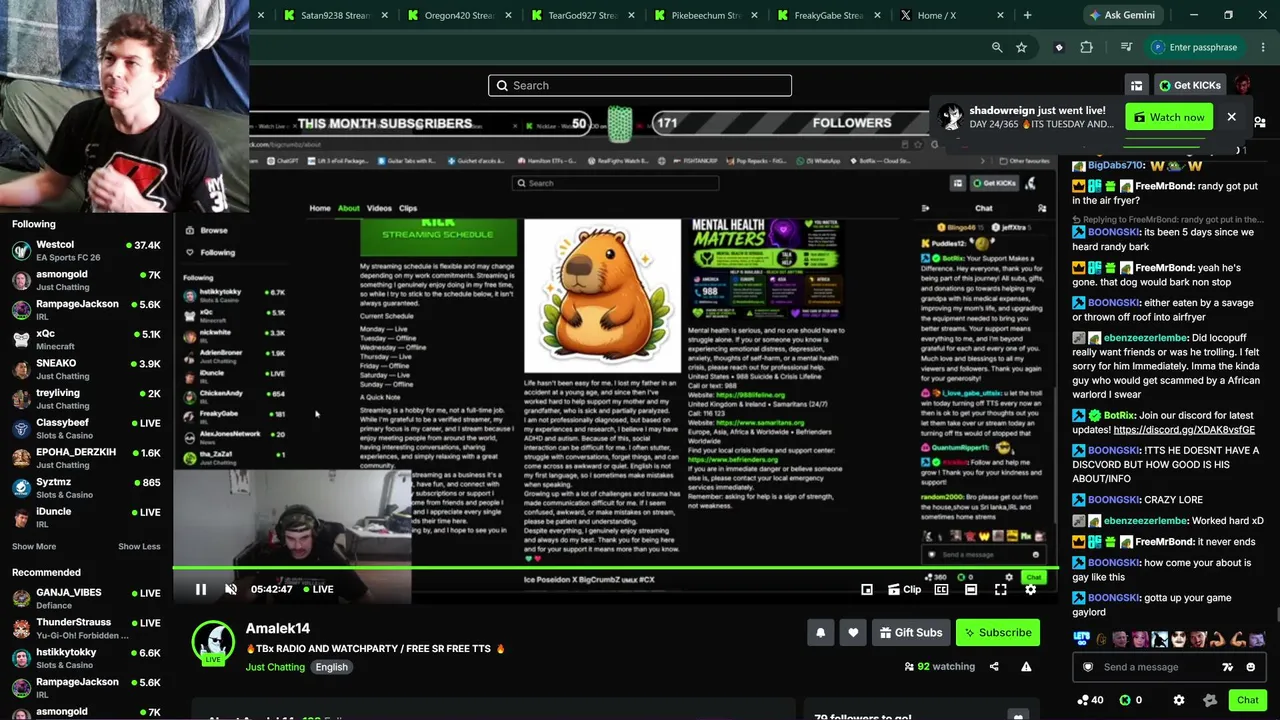Follow the channel with heart button
Screen dimensions: 1280x720
pyautogui.click(x=853, y=632)
